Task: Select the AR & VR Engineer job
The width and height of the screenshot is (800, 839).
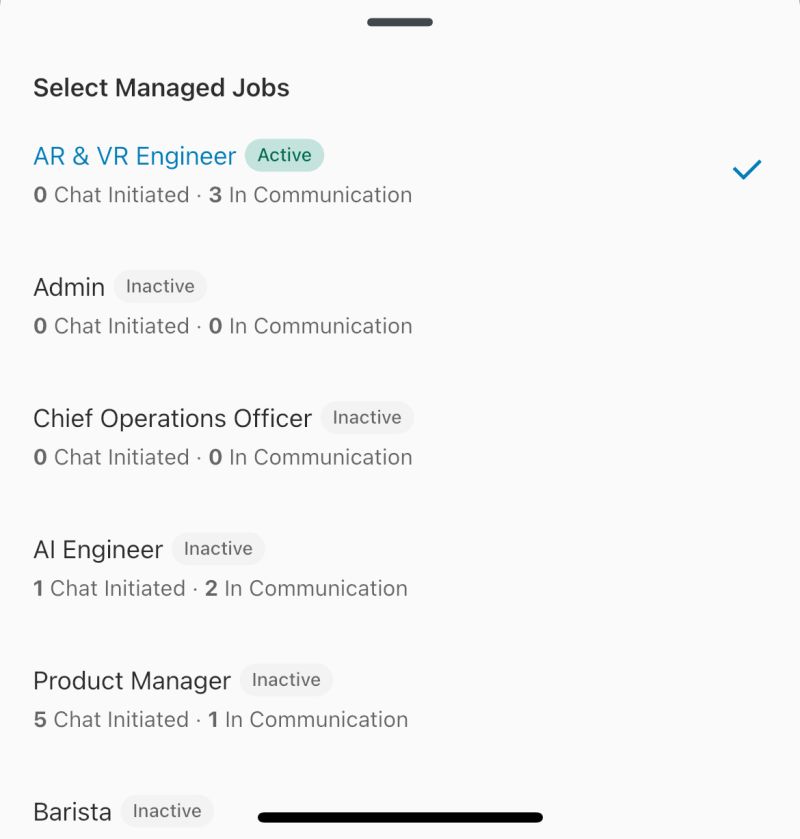Action: pyautogui.click(x=134, y=157)
